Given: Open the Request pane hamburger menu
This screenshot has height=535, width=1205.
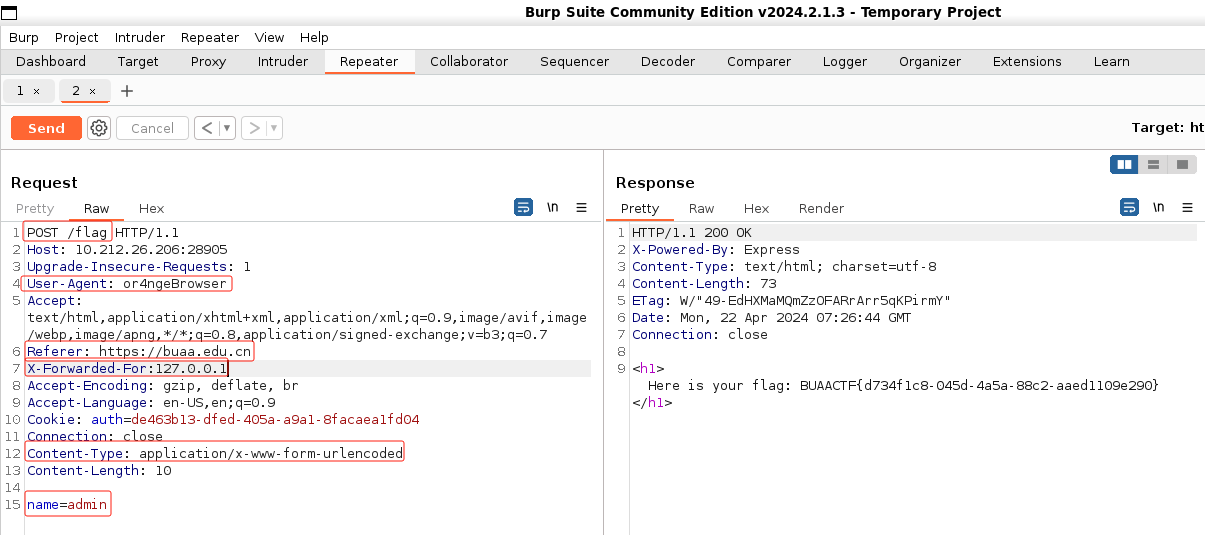Looking at the screenshot, I should tap(581, 208).
